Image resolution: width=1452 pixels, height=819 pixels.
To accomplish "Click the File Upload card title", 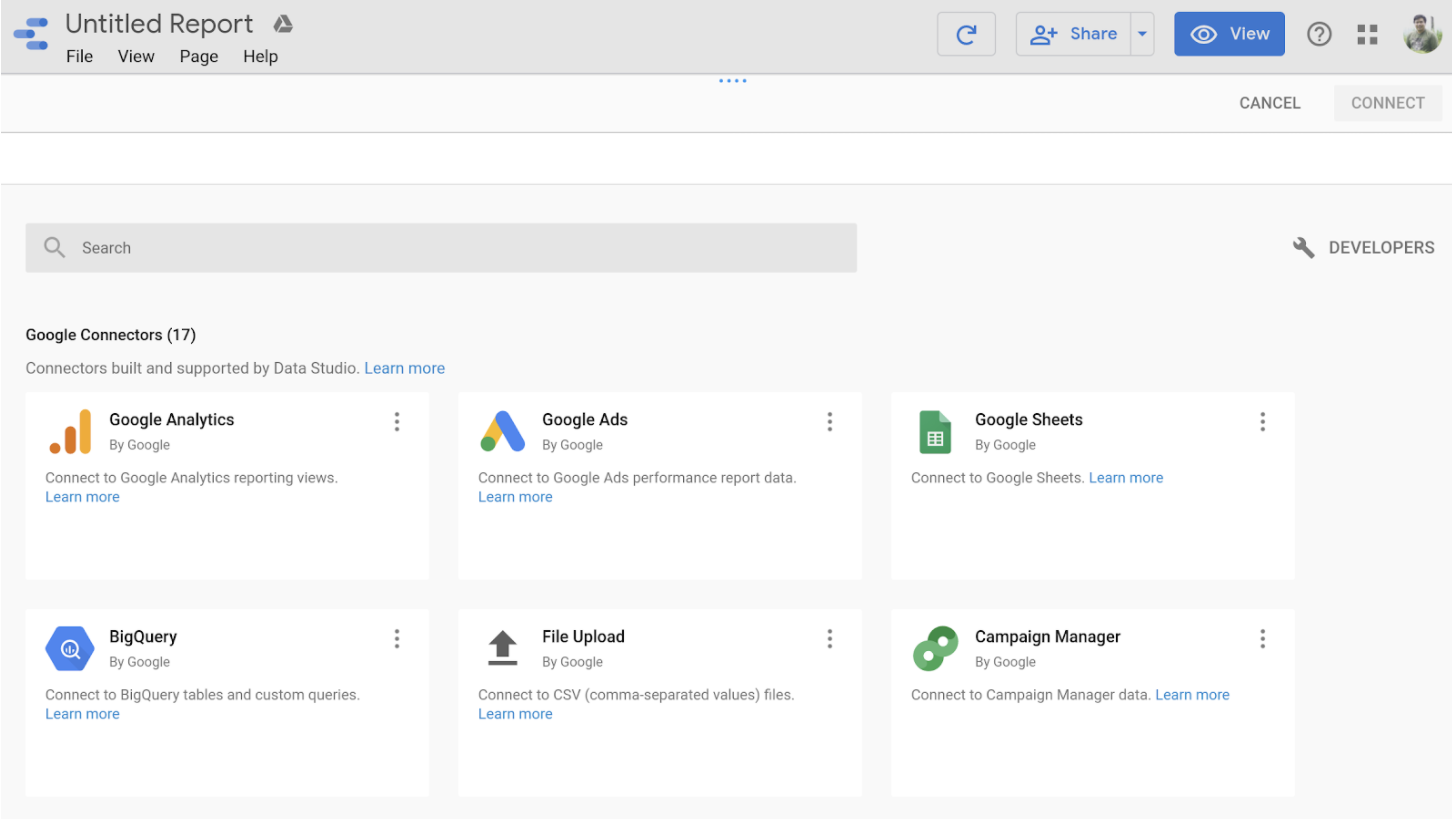I will click(x=583, y=637).
